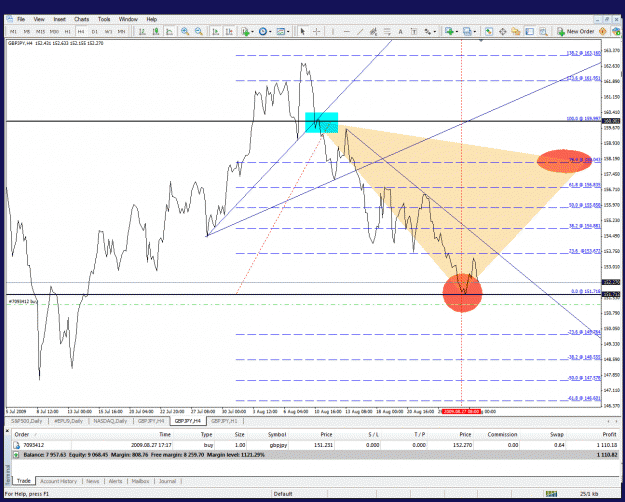Select the MN monthly timeframe
Image resolution: width=625 pixels, height=502 pixels.
pos(122,31)
